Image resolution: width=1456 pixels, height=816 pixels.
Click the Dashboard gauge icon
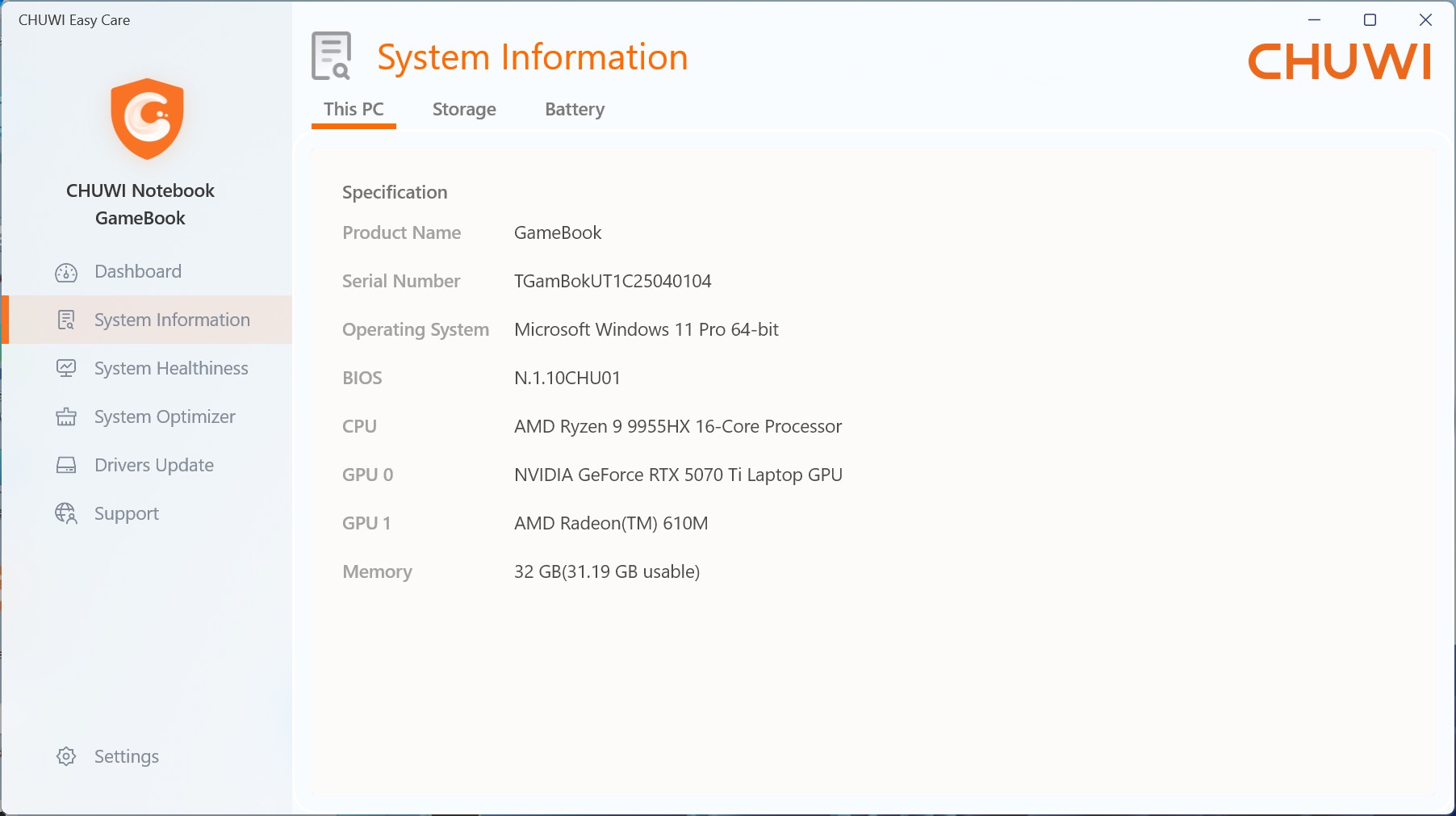tap(66, 273)
